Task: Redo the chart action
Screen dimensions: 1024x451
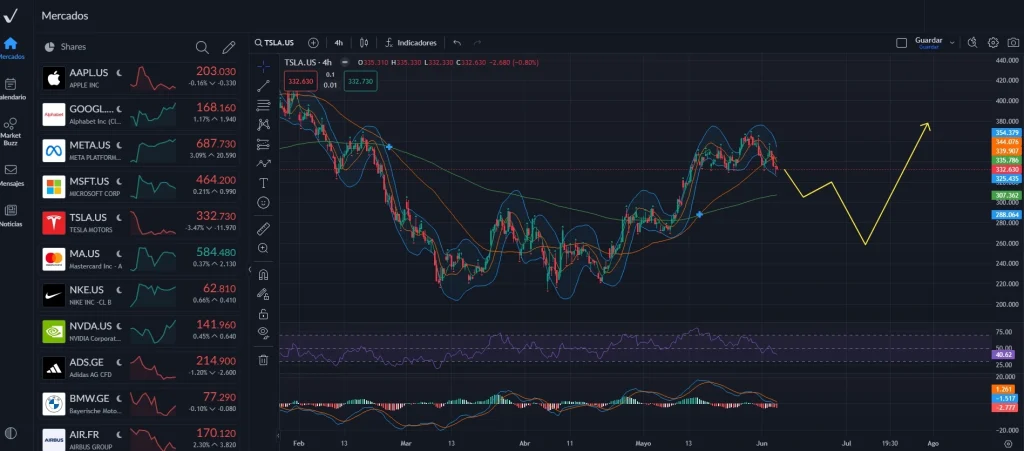Action: tap(477, 42)
